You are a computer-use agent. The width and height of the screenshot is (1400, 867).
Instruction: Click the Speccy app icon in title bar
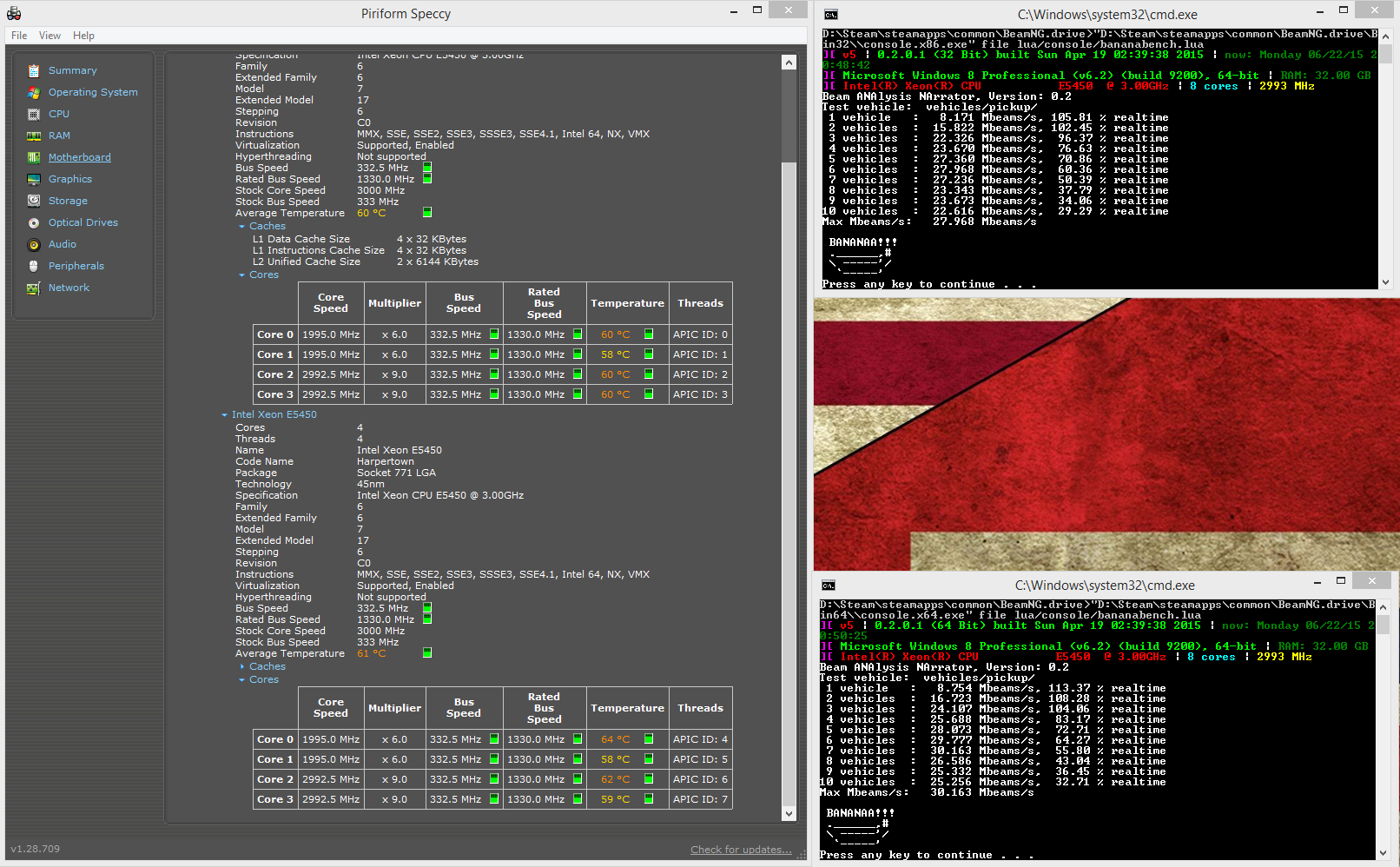(14, 13)
